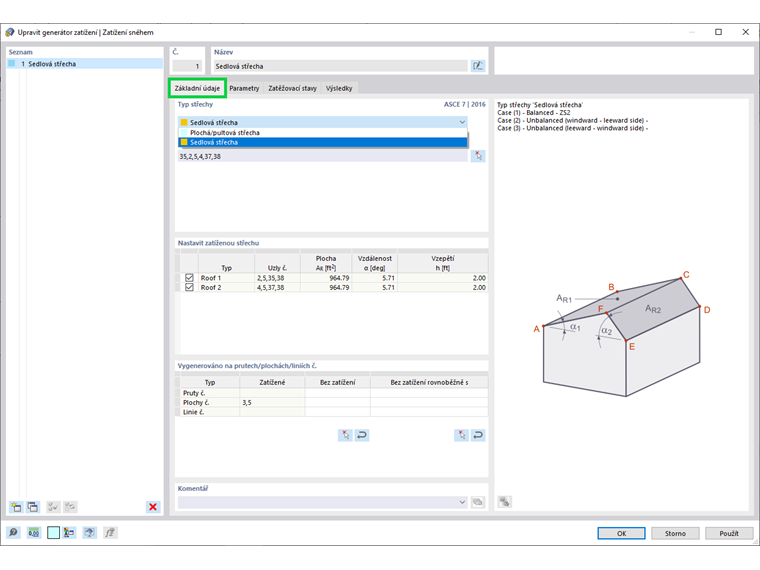The width and height of the screenshot is (760, 570).
Task: Click the Bez zatížení rovnoběžně s column header
Action: (429, 382)
